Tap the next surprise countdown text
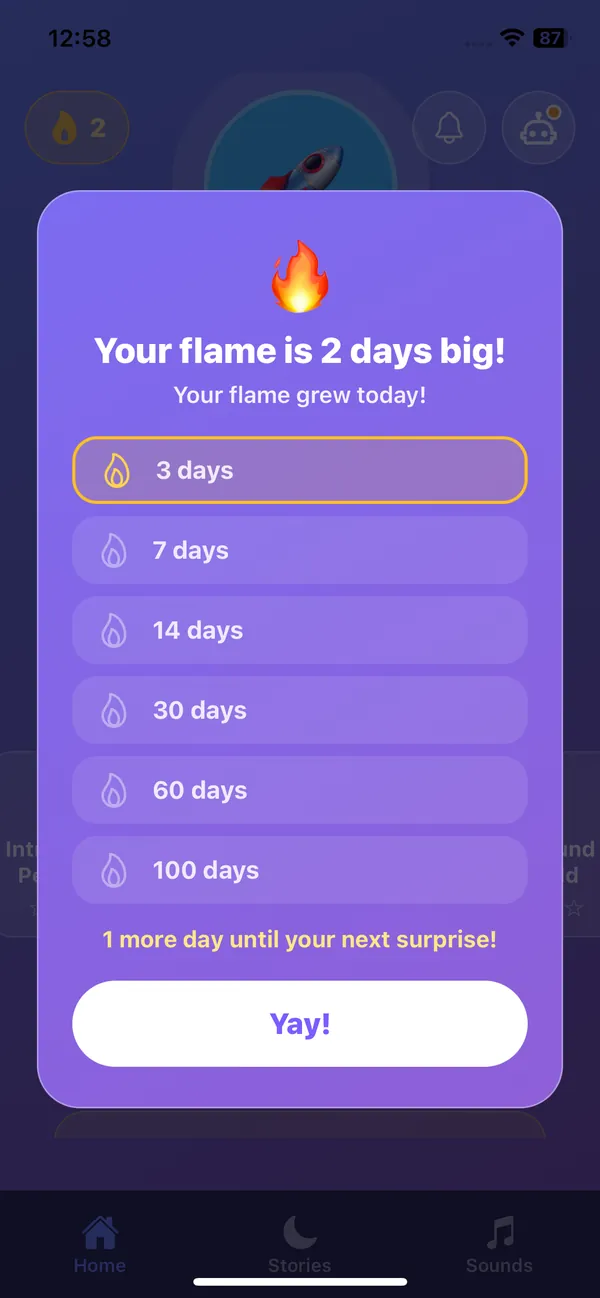 300,940
